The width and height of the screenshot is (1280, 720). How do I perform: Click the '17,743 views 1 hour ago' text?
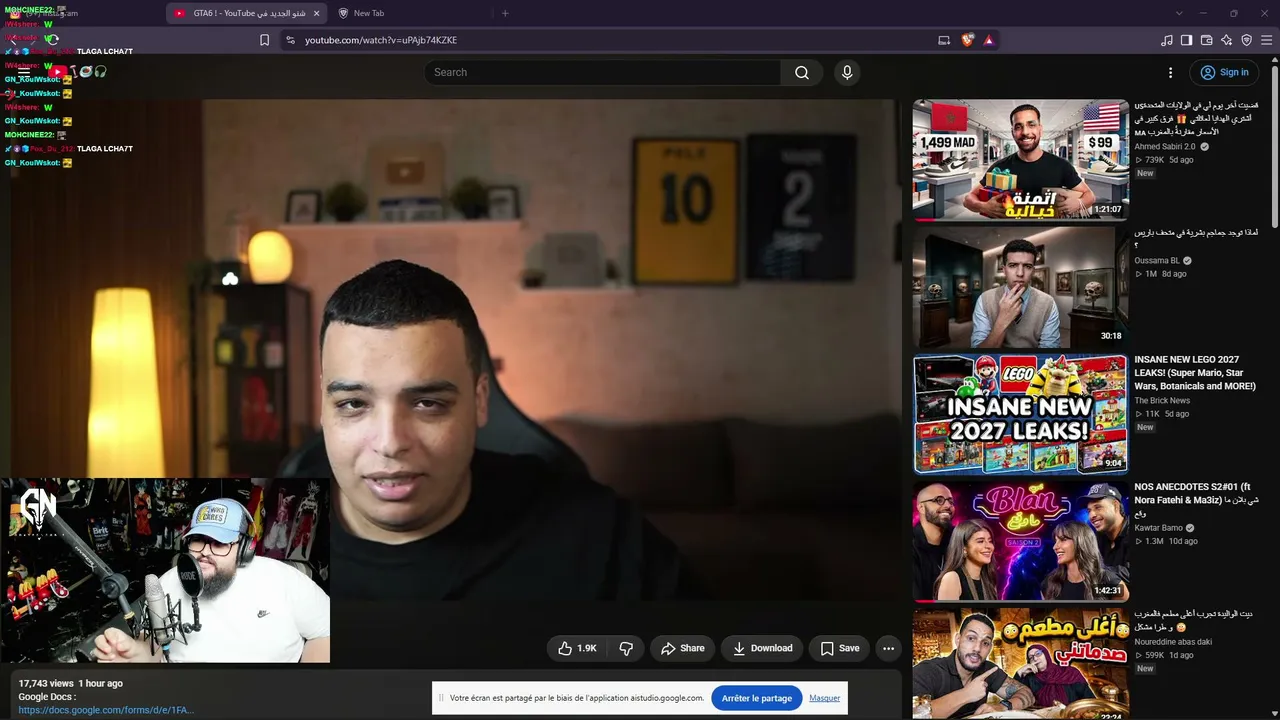click(x=70, y=683)
